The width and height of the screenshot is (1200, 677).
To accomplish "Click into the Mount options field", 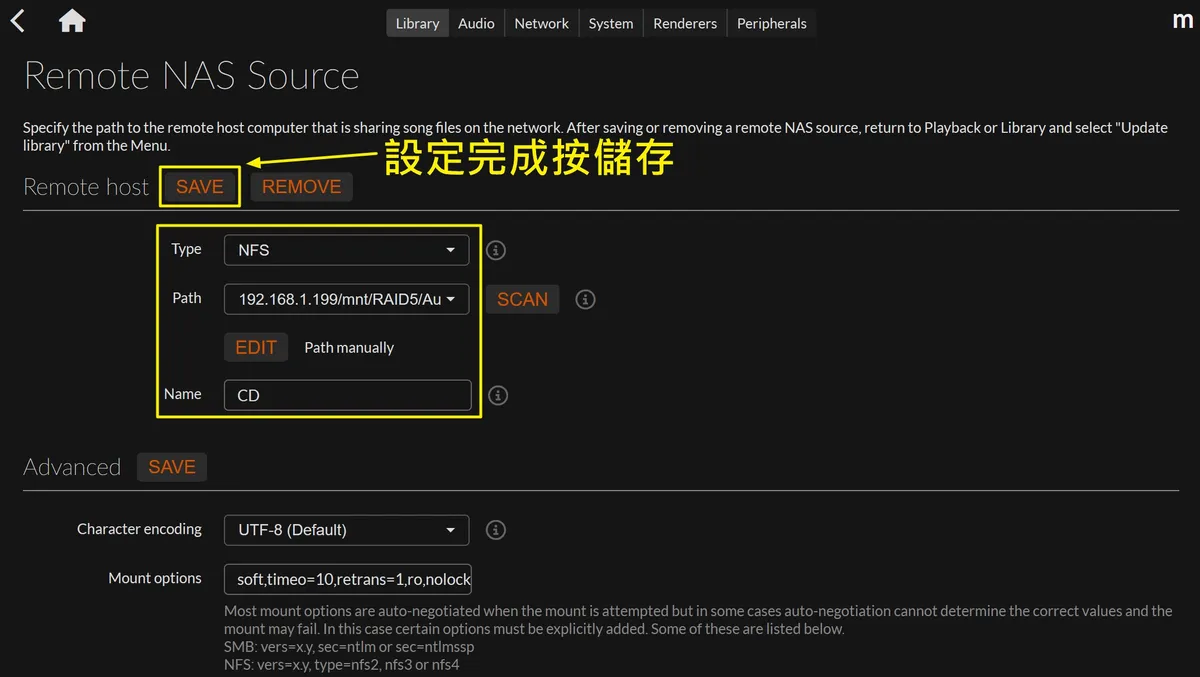I will click(x=347, y=579).
